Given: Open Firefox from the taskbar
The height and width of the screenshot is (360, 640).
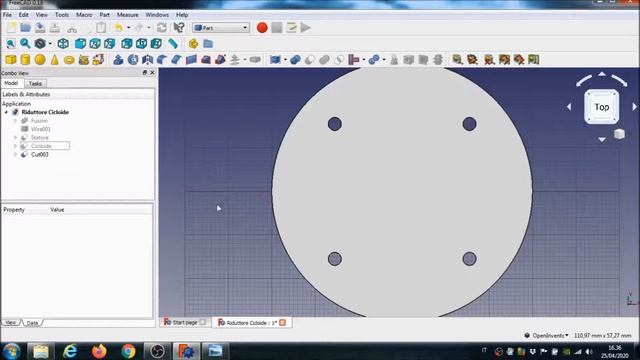Looking at the screenshot, I should (x=99, y=351).
